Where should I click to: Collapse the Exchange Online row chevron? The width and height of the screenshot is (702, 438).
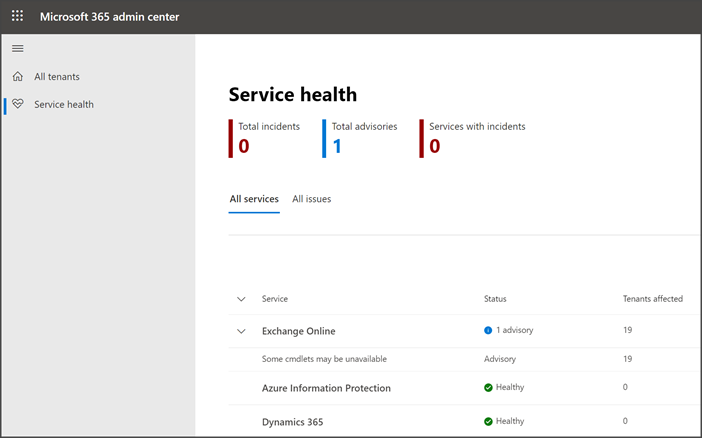[241, 331]
